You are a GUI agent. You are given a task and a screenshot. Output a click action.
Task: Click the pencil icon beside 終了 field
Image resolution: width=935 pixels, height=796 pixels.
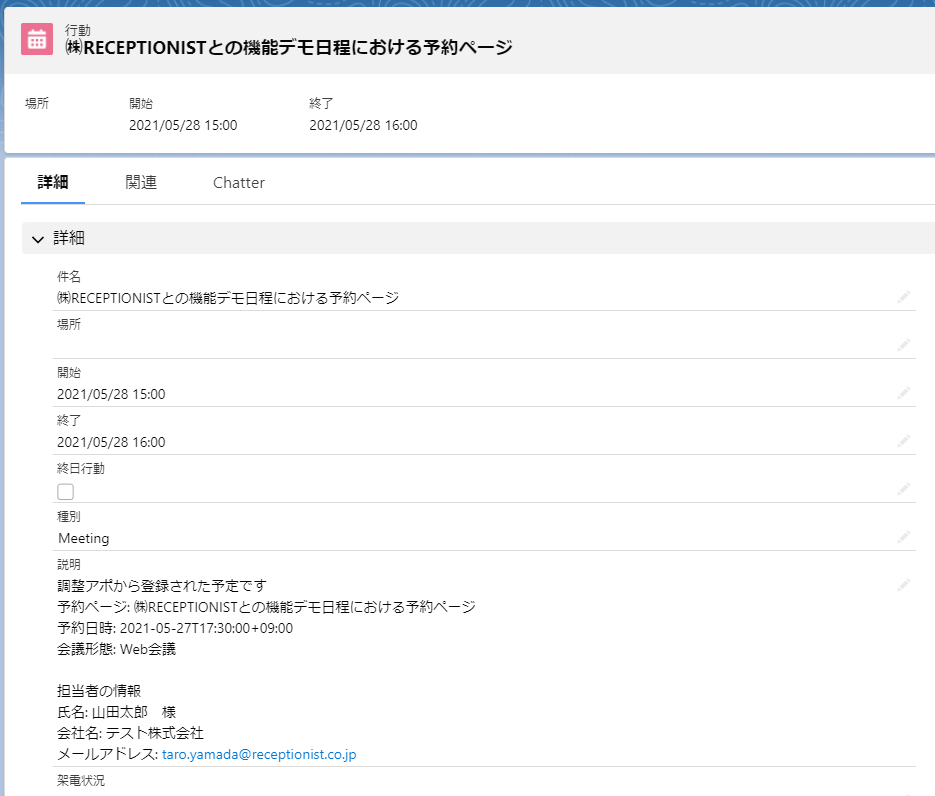pos(903,441)
